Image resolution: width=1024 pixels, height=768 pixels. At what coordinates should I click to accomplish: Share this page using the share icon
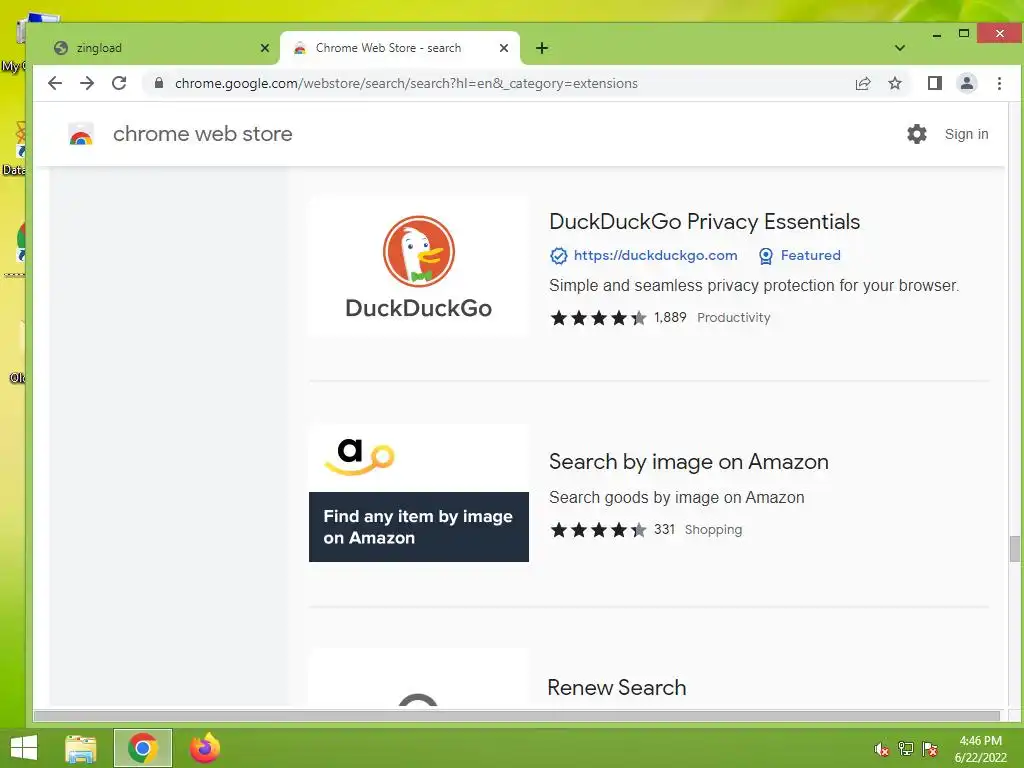coord(863,83)
